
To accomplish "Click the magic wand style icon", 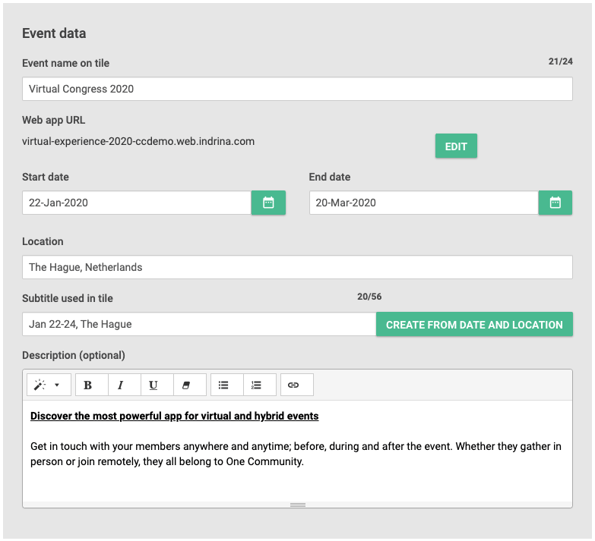I will click(x=39, y=385).
